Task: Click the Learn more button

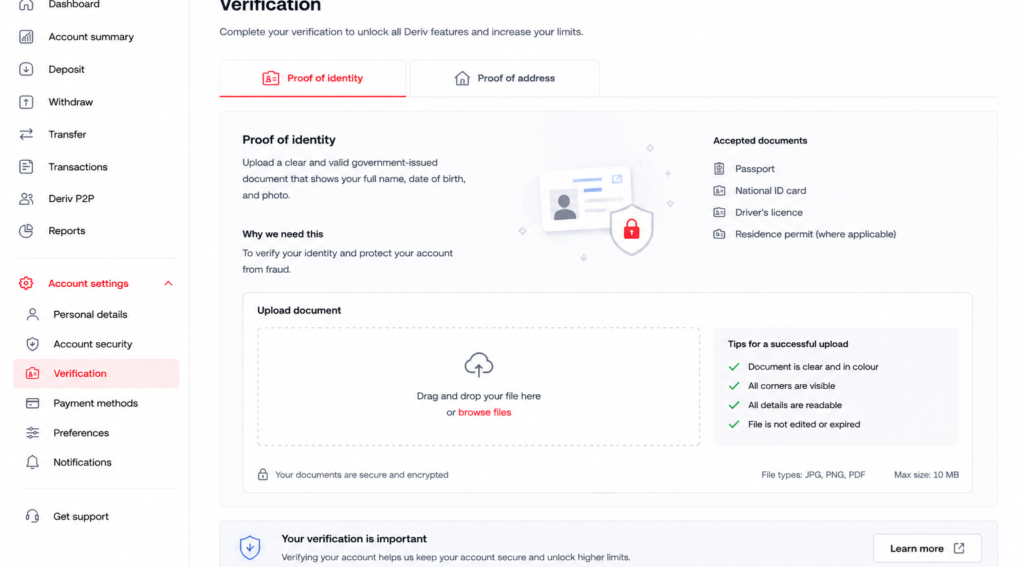Action: (x=927, y=549)
